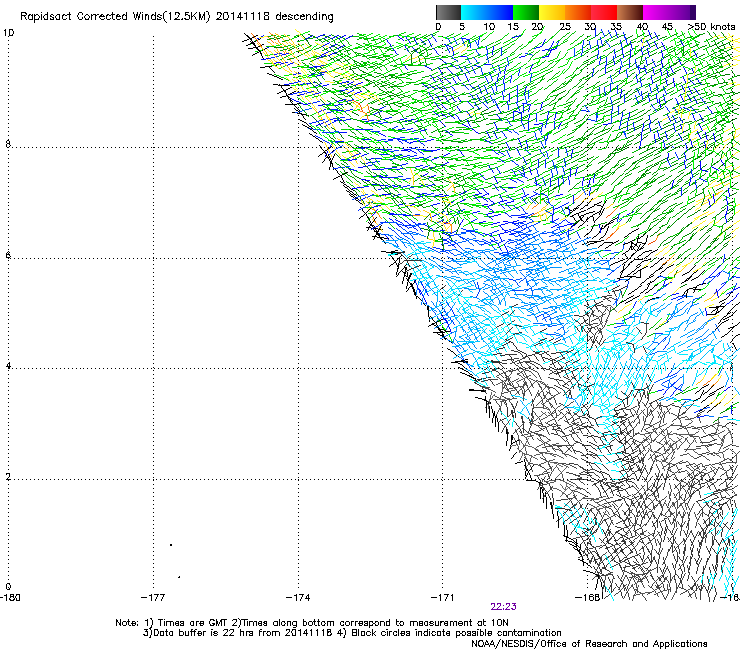Click the purple '22:23' time label
Image resolution: width=740 pixels, height=650 pixels.
[x=503, y=607]
